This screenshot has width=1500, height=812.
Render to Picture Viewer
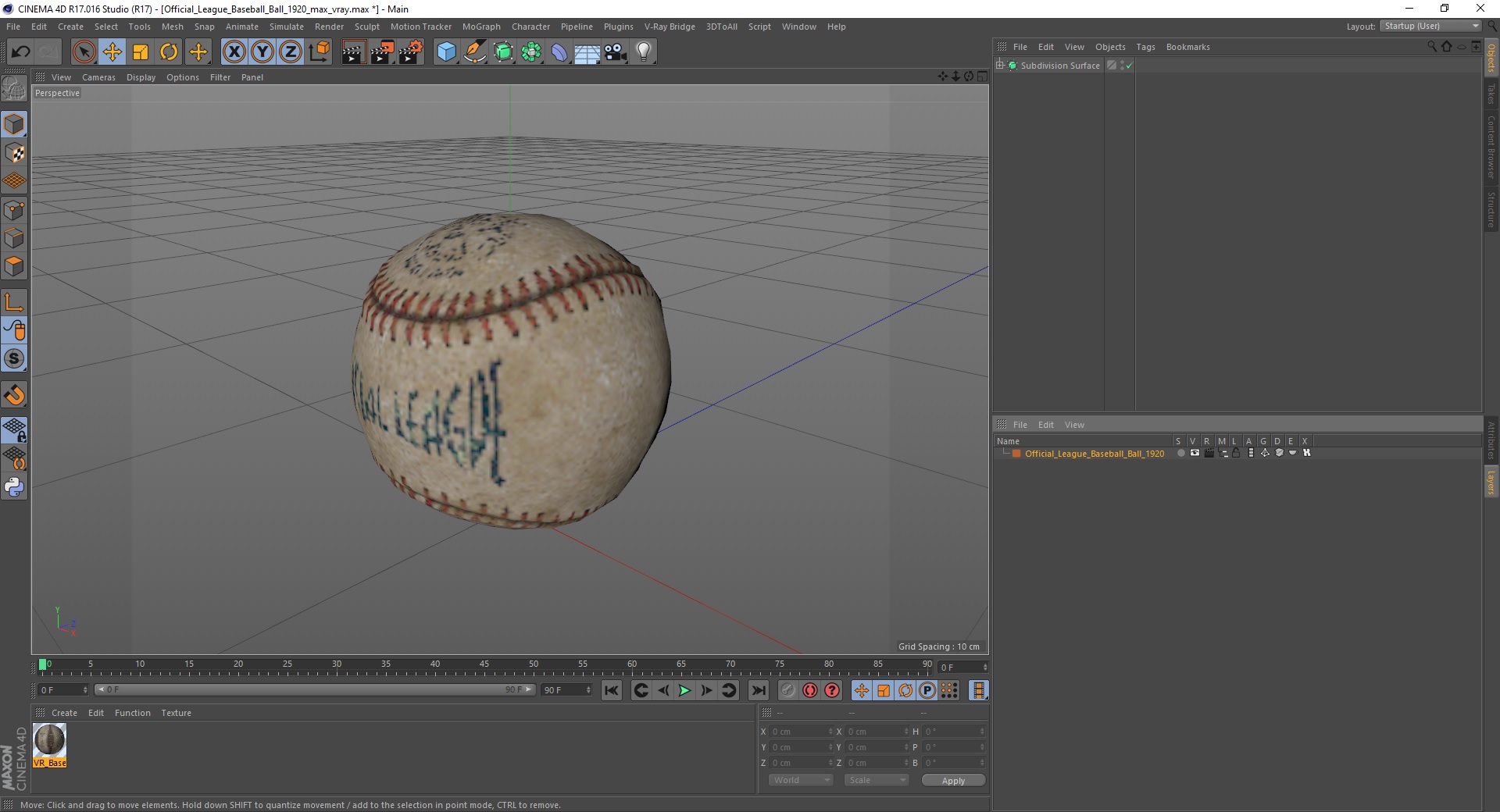pos(382,52)
